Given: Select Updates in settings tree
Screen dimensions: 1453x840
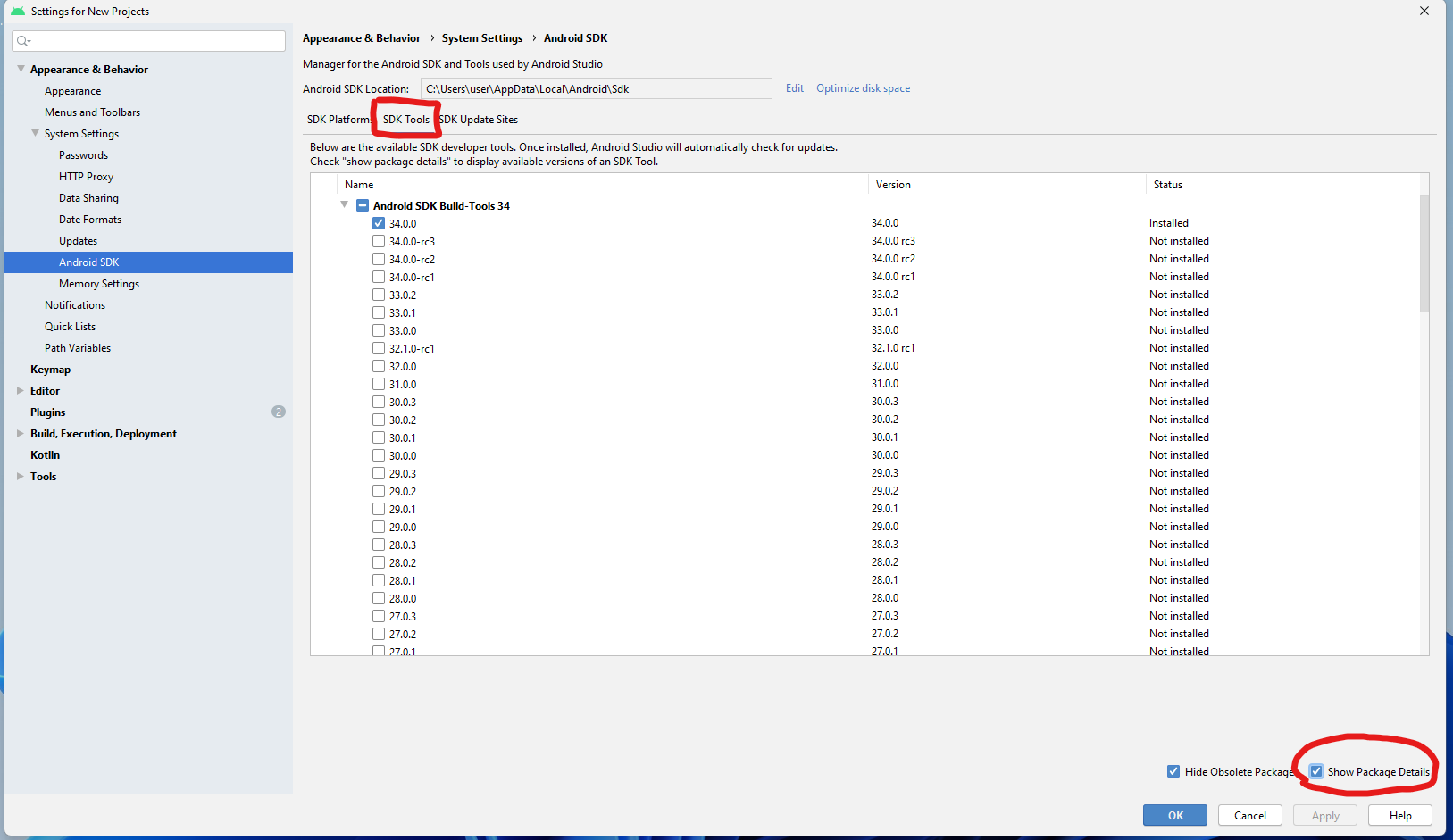Looking at the screenshot, I should tap(78, 241).
